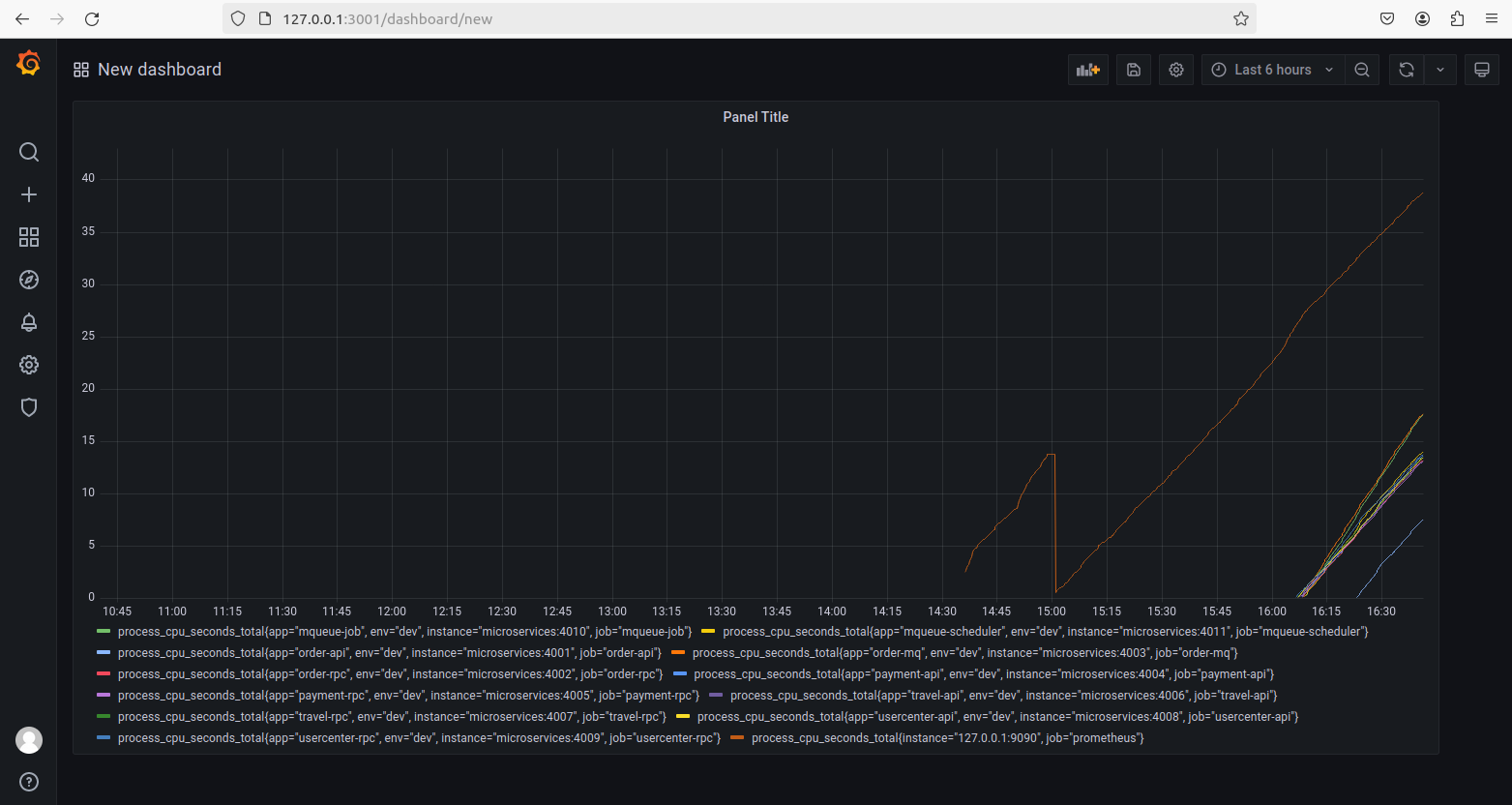The width and height of the screenshot is (1512, 805).
Task: Open the Dashboards grid icon in sidebar
Action: point(29,237)
